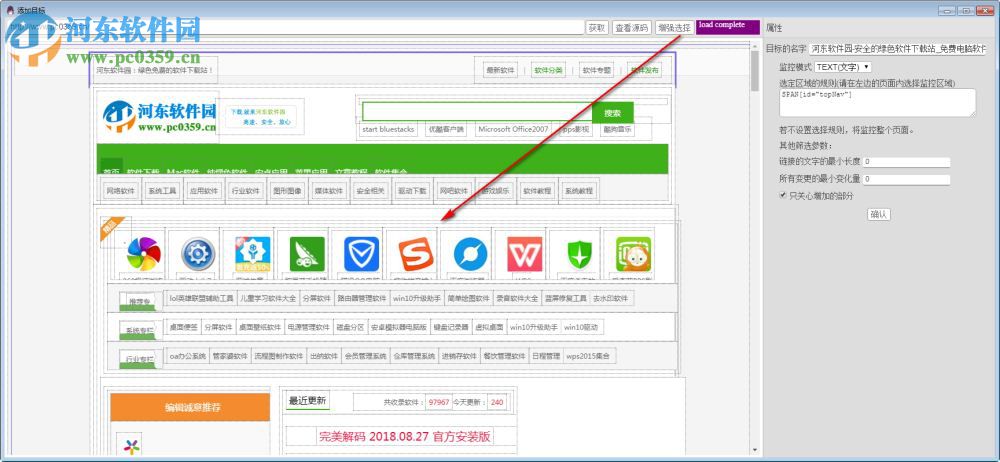Click the selection rule textarea with SPAN
The height and width of the screenshot is (462, 1000).
[877, 102]
